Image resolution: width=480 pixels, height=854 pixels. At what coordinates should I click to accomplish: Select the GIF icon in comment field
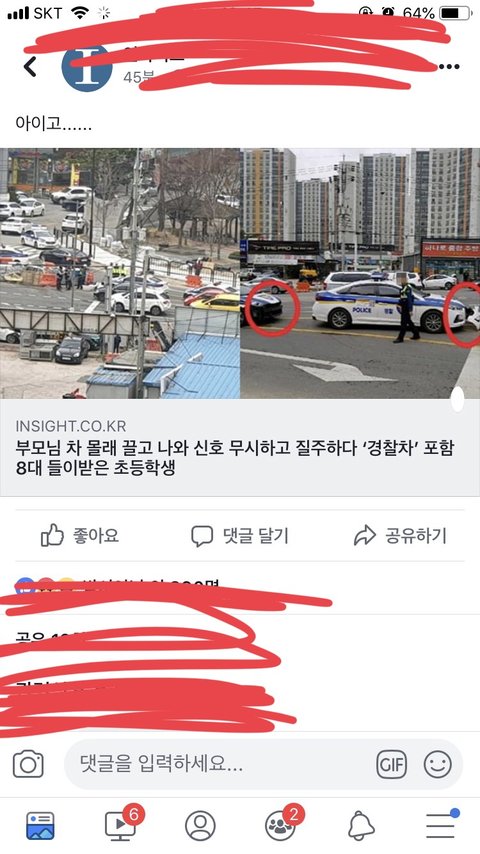pyautogui.click(x=391, y=764)
